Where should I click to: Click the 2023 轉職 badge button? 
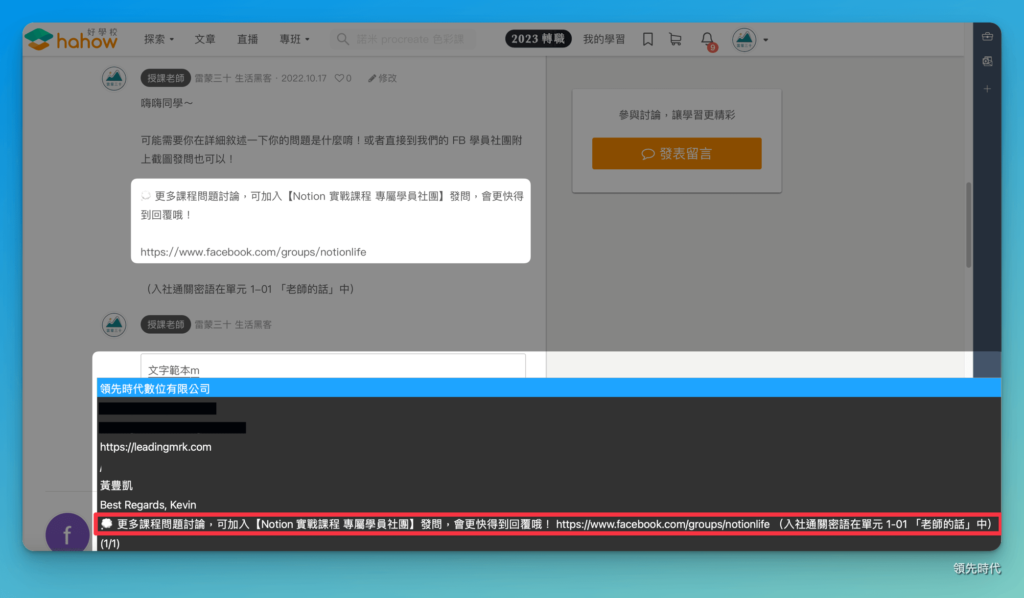537,39
